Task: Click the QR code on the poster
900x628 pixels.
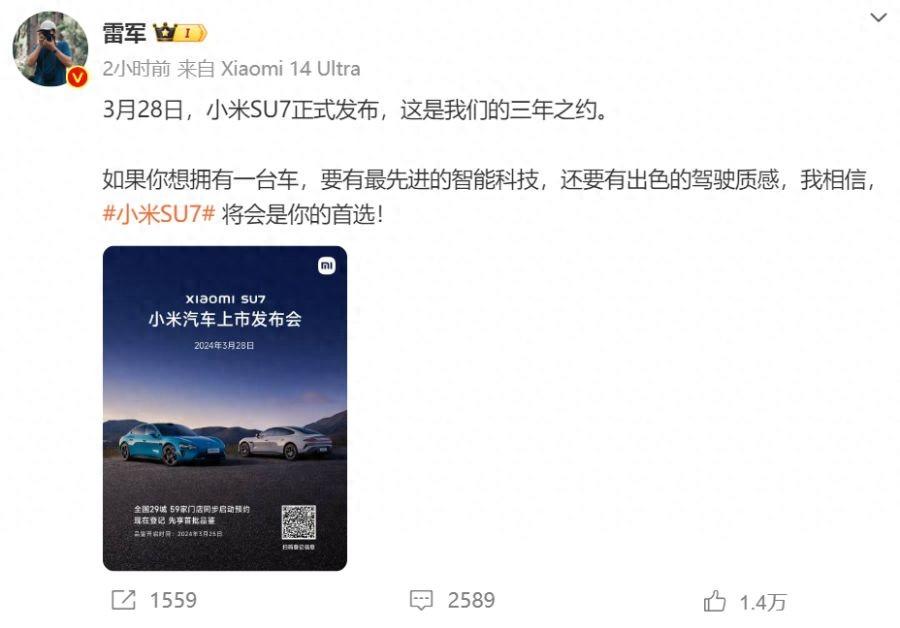Action: point(298,522)
